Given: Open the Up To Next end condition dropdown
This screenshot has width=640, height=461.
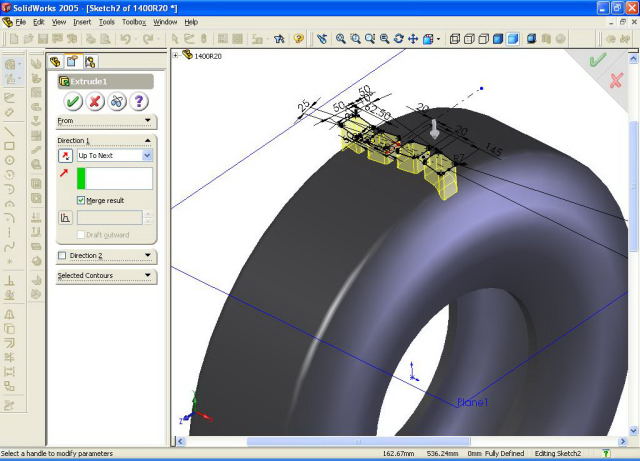Looking at the screenshot, I should (147, 156).
